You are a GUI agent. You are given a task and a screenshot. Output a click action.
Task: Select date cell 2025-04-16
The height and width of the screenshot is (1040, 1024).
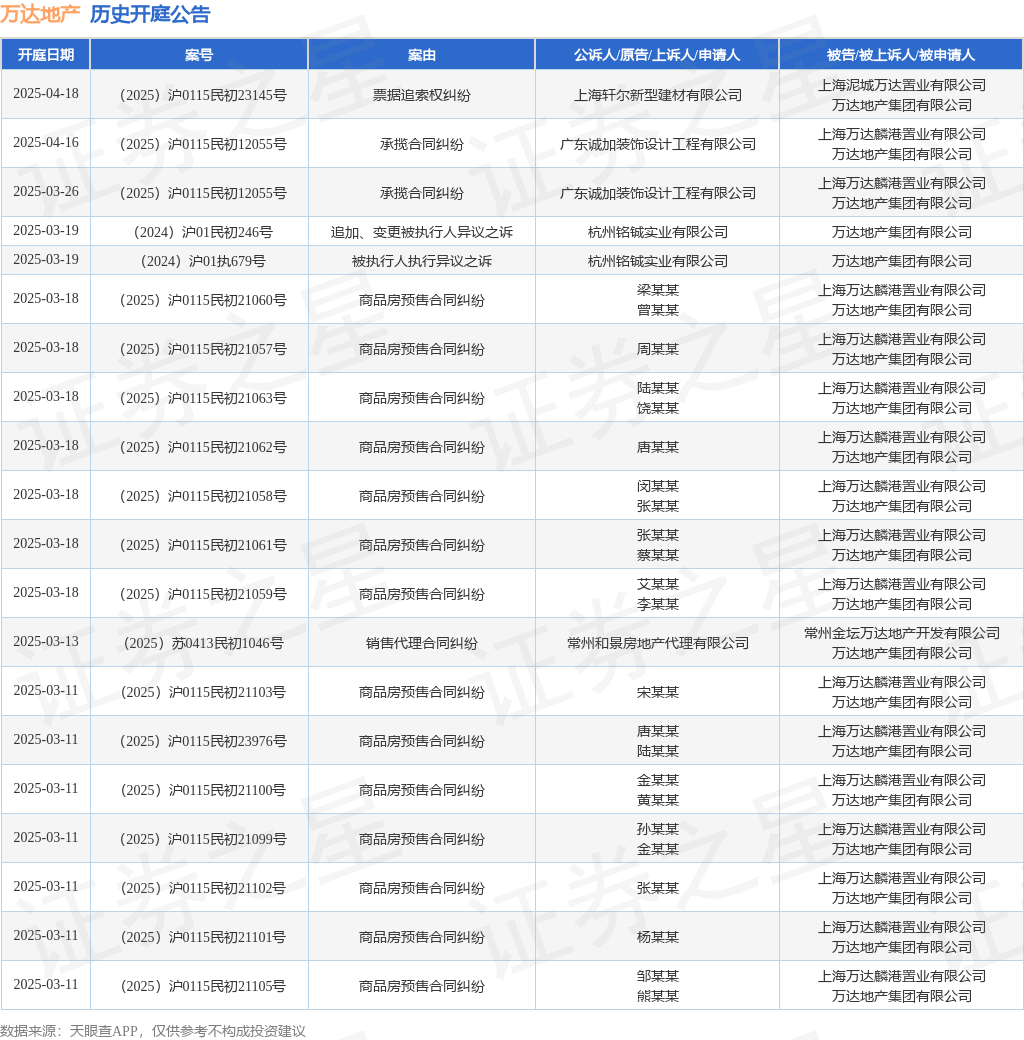[x=46, y=143]
